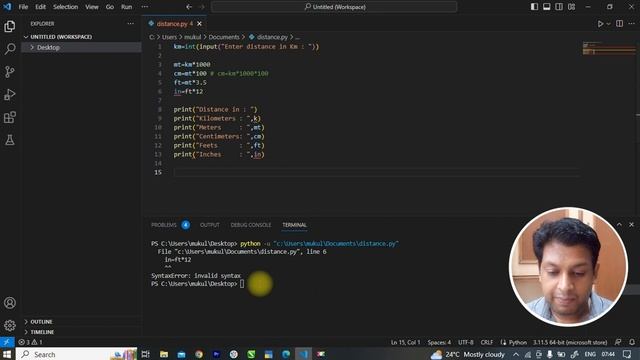Toggle the bottom panel layout
This screenshot has width=640, height=360.
point(547,7)
